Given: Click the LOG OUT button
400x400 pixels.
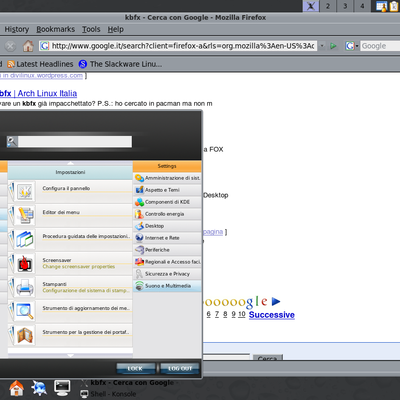Looking at the screenshot, I should (x=180, y=368).
